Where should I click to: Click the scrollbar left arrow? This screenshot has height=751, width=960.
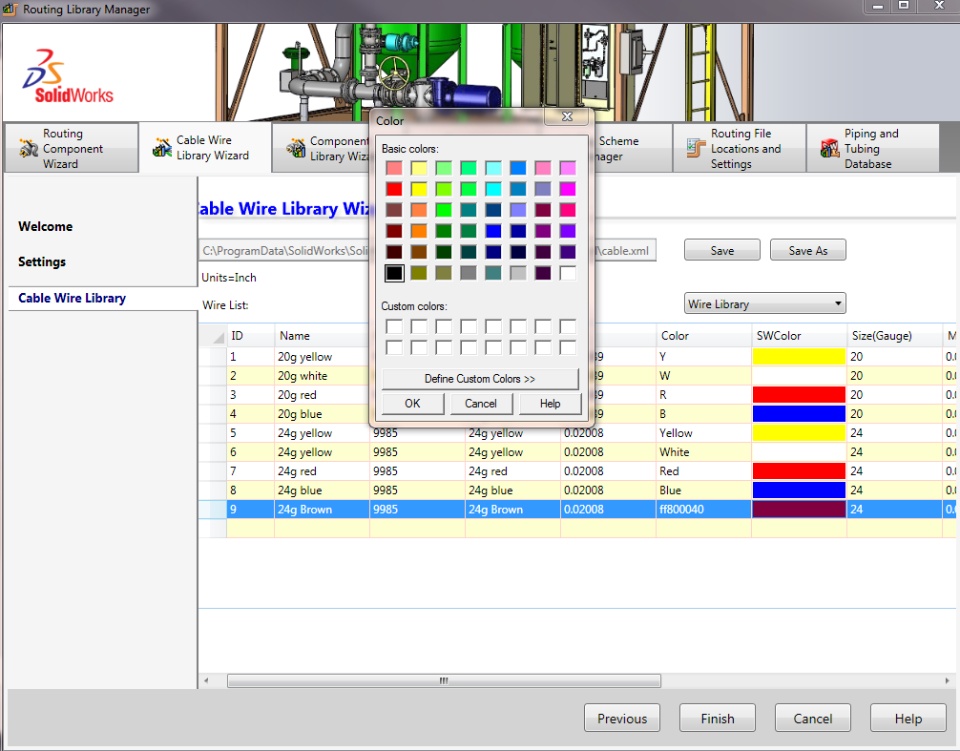pyautogui.click(x=206, y=681)
